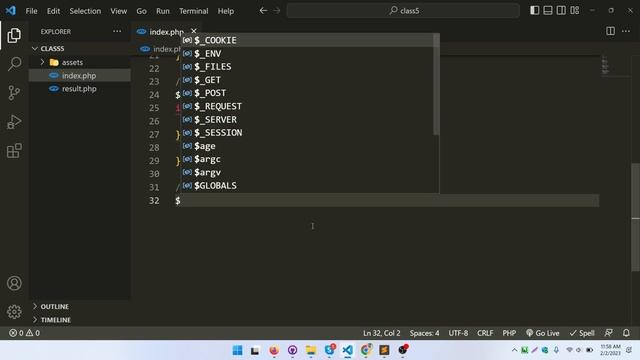
Task: Open the Windows Start button
Action: [x=237, y=350]
